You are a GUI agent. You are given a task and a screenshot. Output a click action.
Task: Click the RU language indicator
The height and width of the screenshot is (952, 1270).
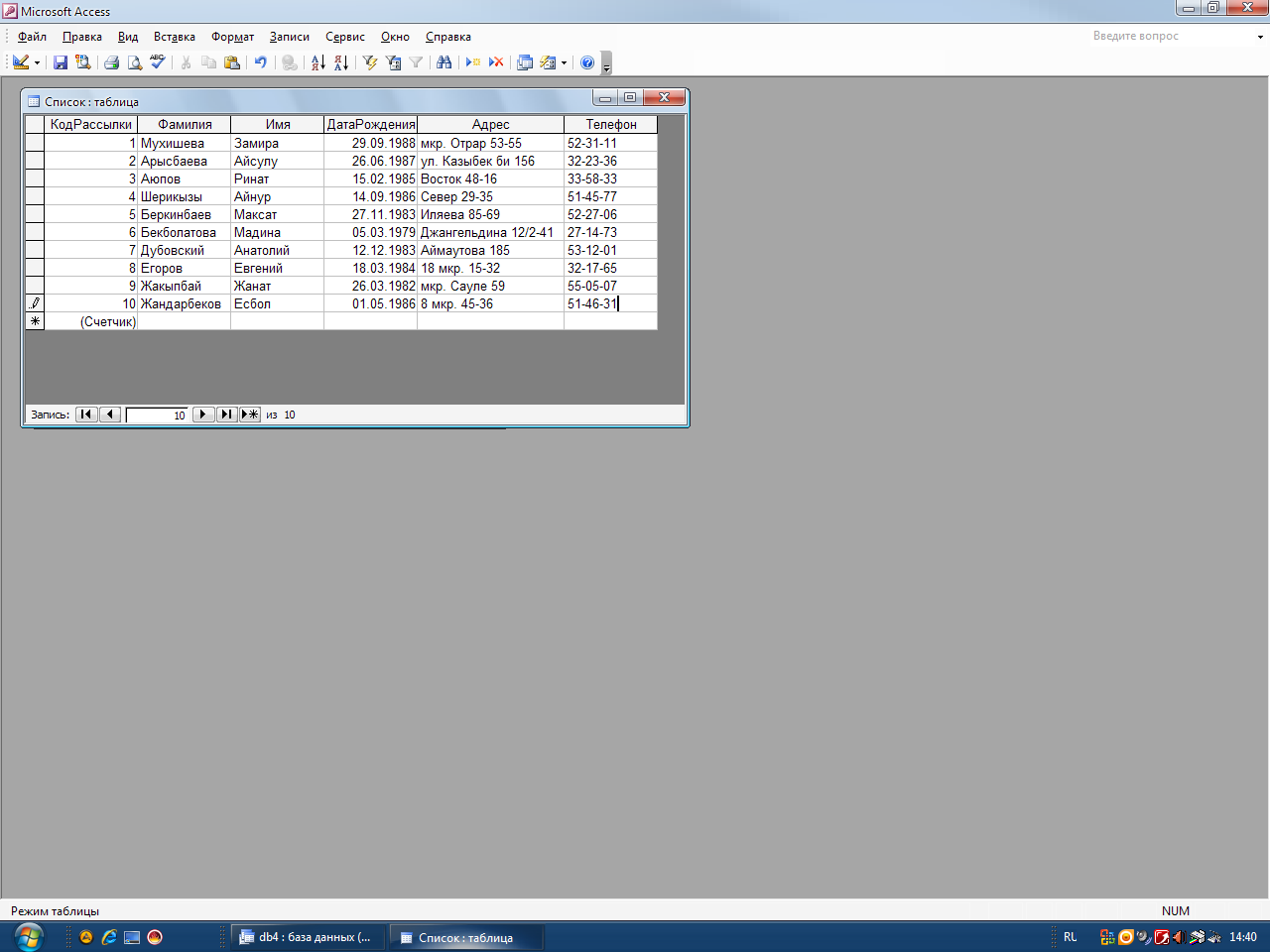tap(1071, 937)
